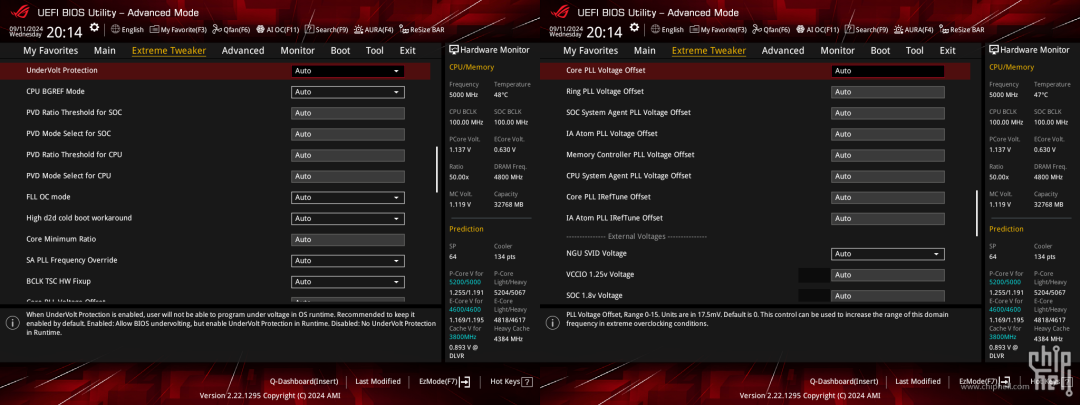This screenshot has height=405, width=1080.
Task: Open Advanced tab in left BIOS screen
Action: click(x=243, y=50)
